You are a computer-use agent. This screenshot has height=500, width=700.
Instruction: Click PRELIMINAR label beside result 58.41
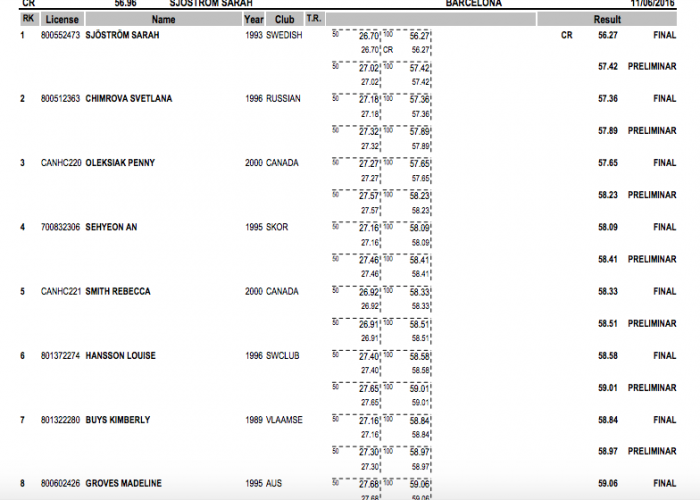pyautogui.click(x=652, y=259)
